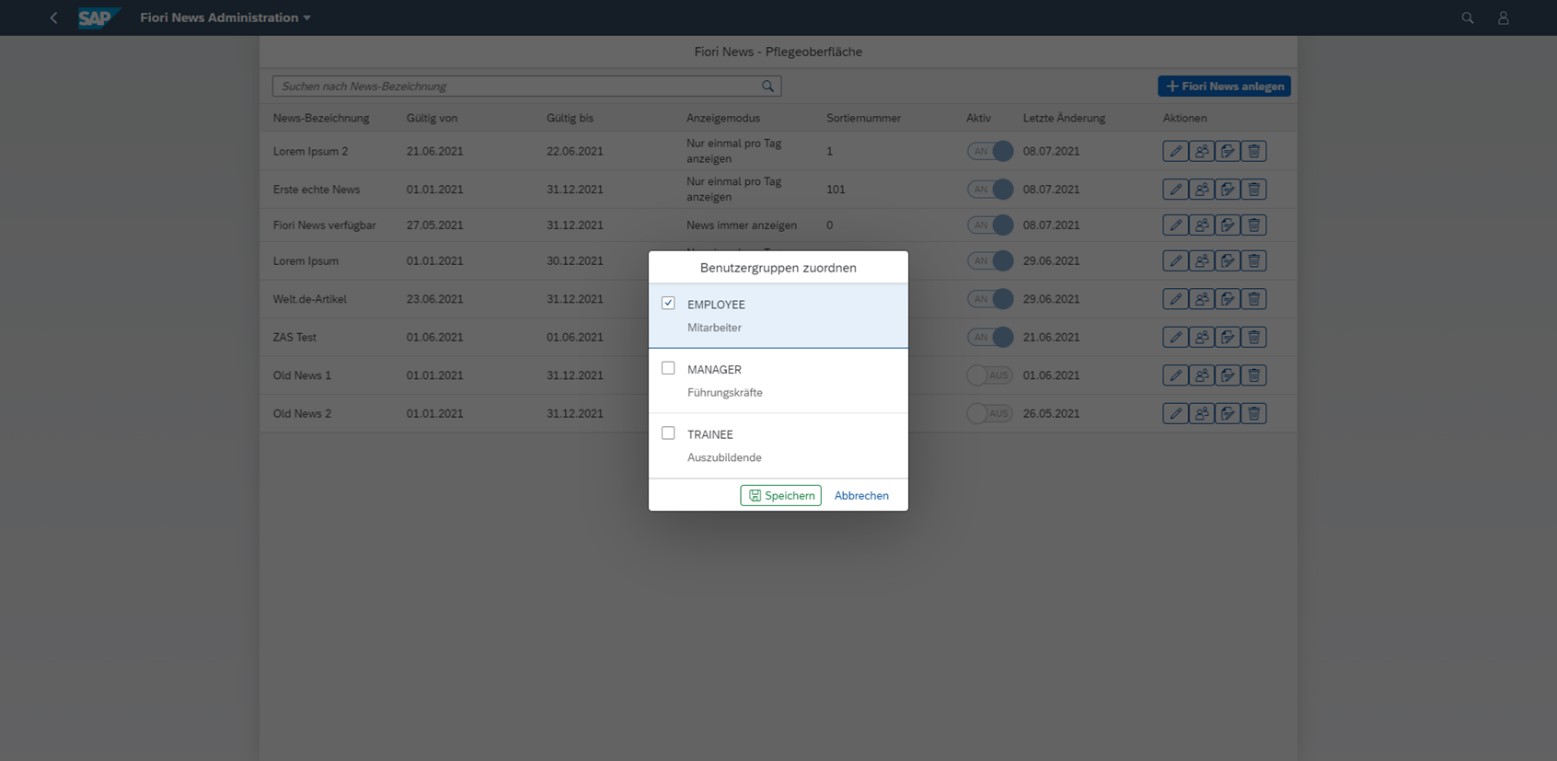Go back with the header back arrow
1557x761 pixels.
53,18
